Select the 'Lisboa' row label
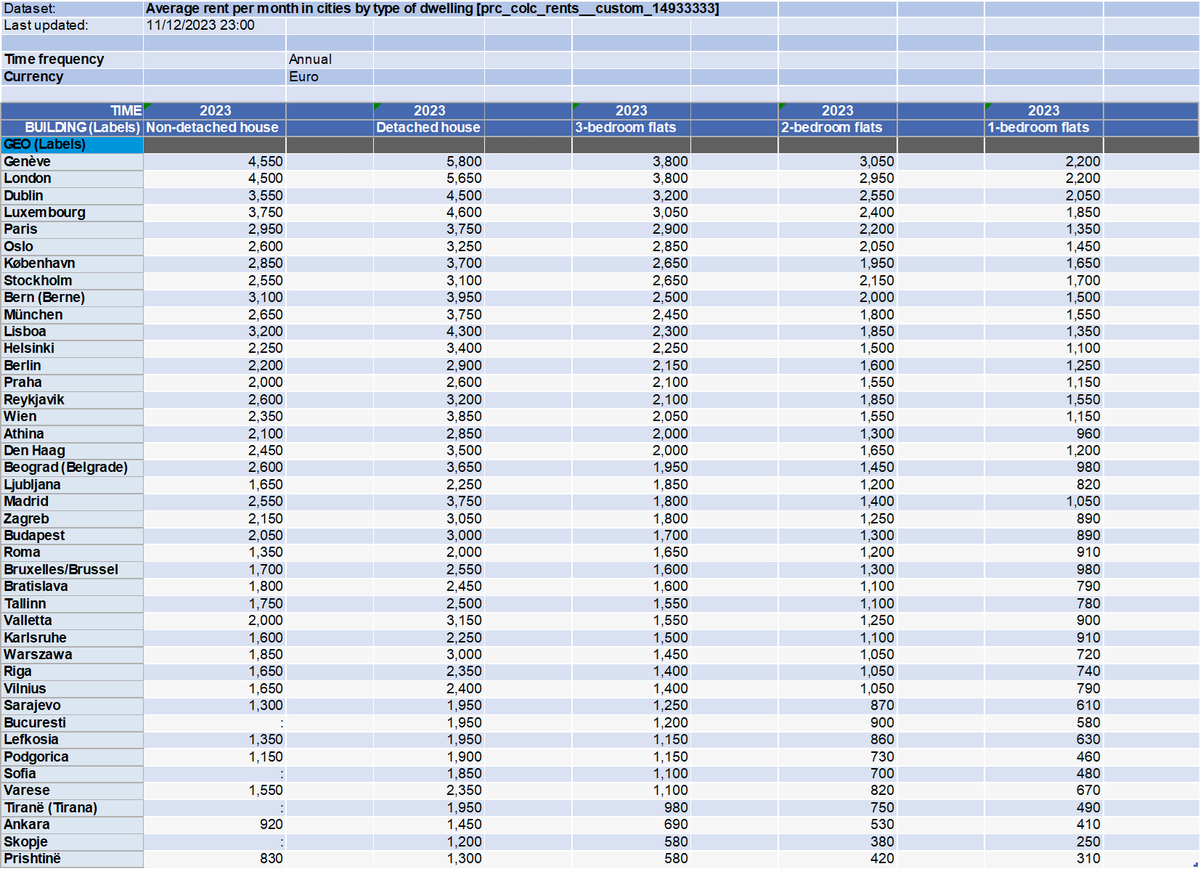Image resolution: width=1200 pixels, height=869 pixels. tap(72, 331)
